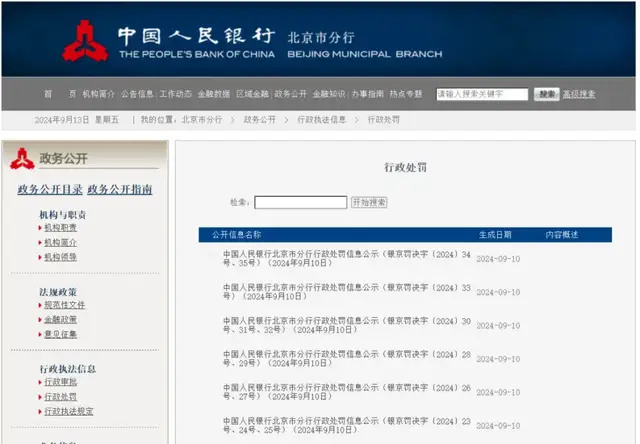Open penalty notice 23号、24号、25号 entry
This screenshot has height=444, width=640.
(x=347, y=426)
